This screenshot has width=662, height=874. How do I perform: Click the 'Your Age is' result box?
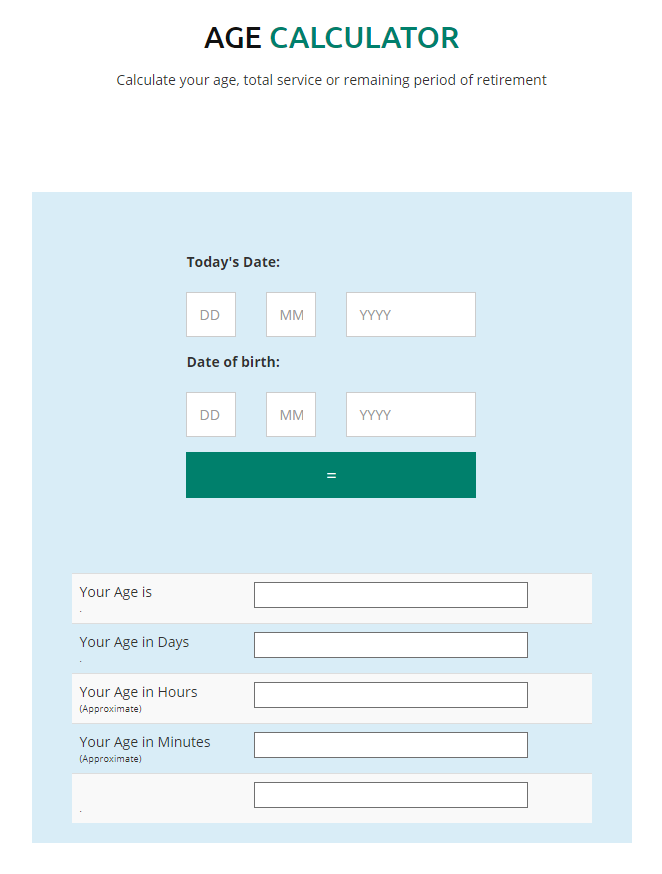click(390, 595)
